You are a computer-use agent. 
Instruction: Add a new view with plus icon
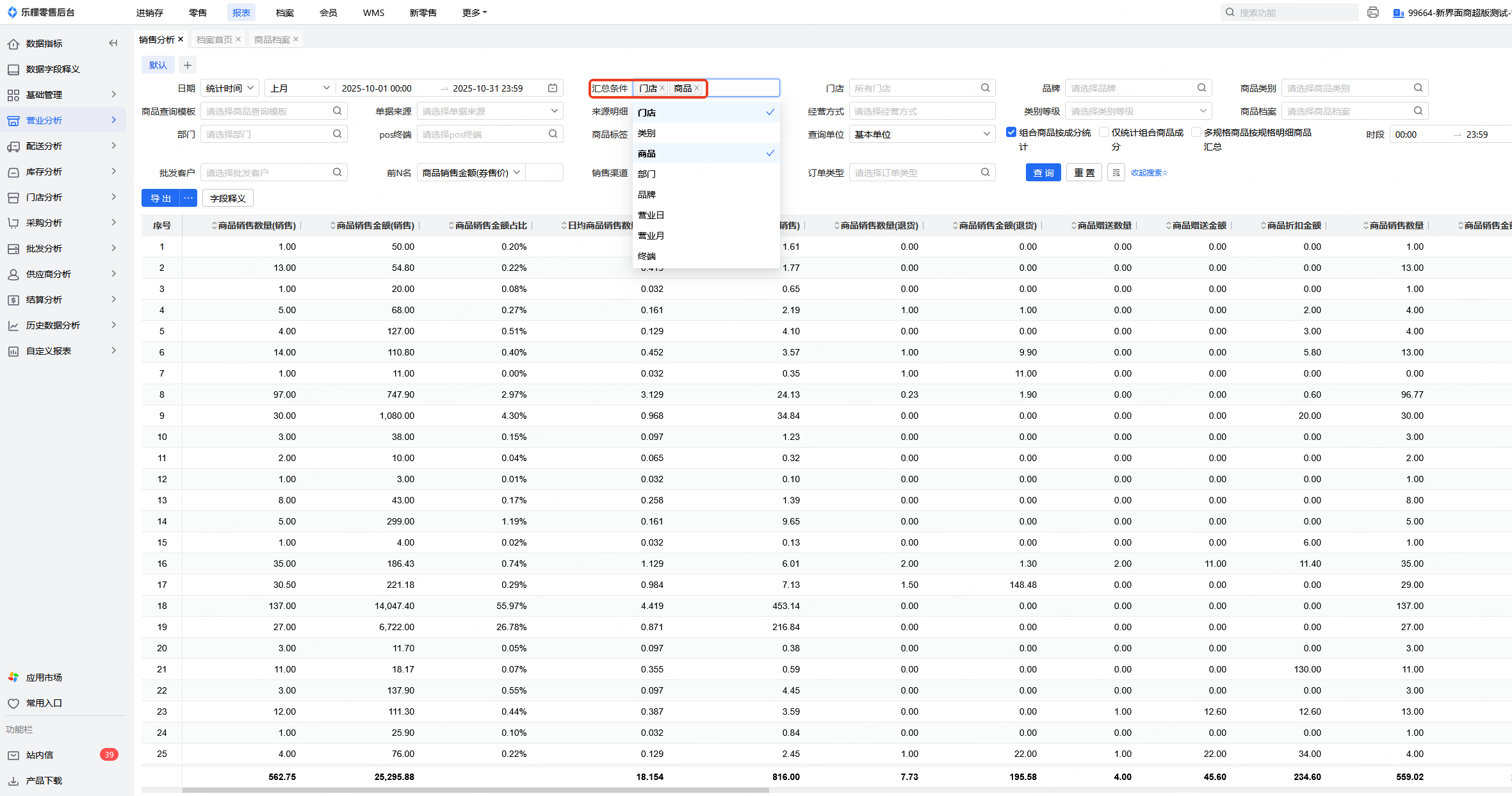[x=187, y=65]
